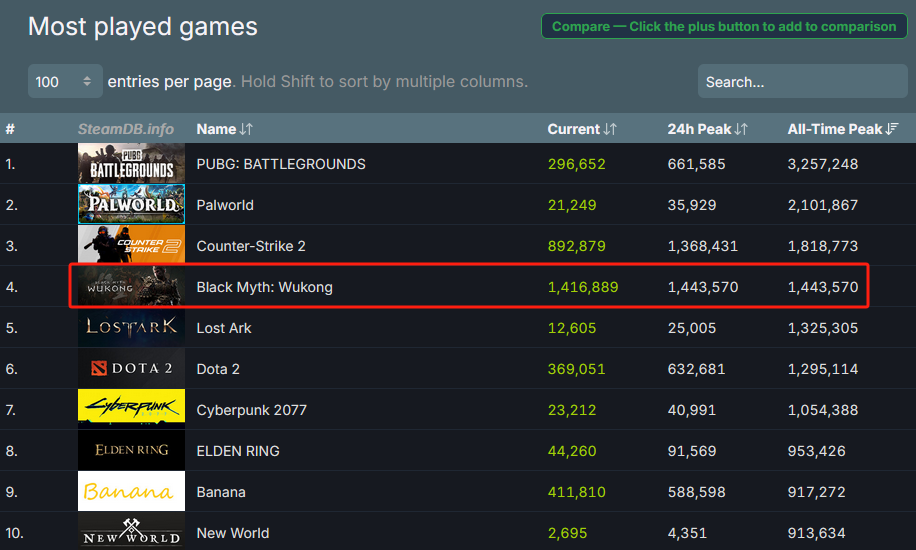Open Dota 2 name link
Screen dimensions: 916x550
click(x=218, y=369)
